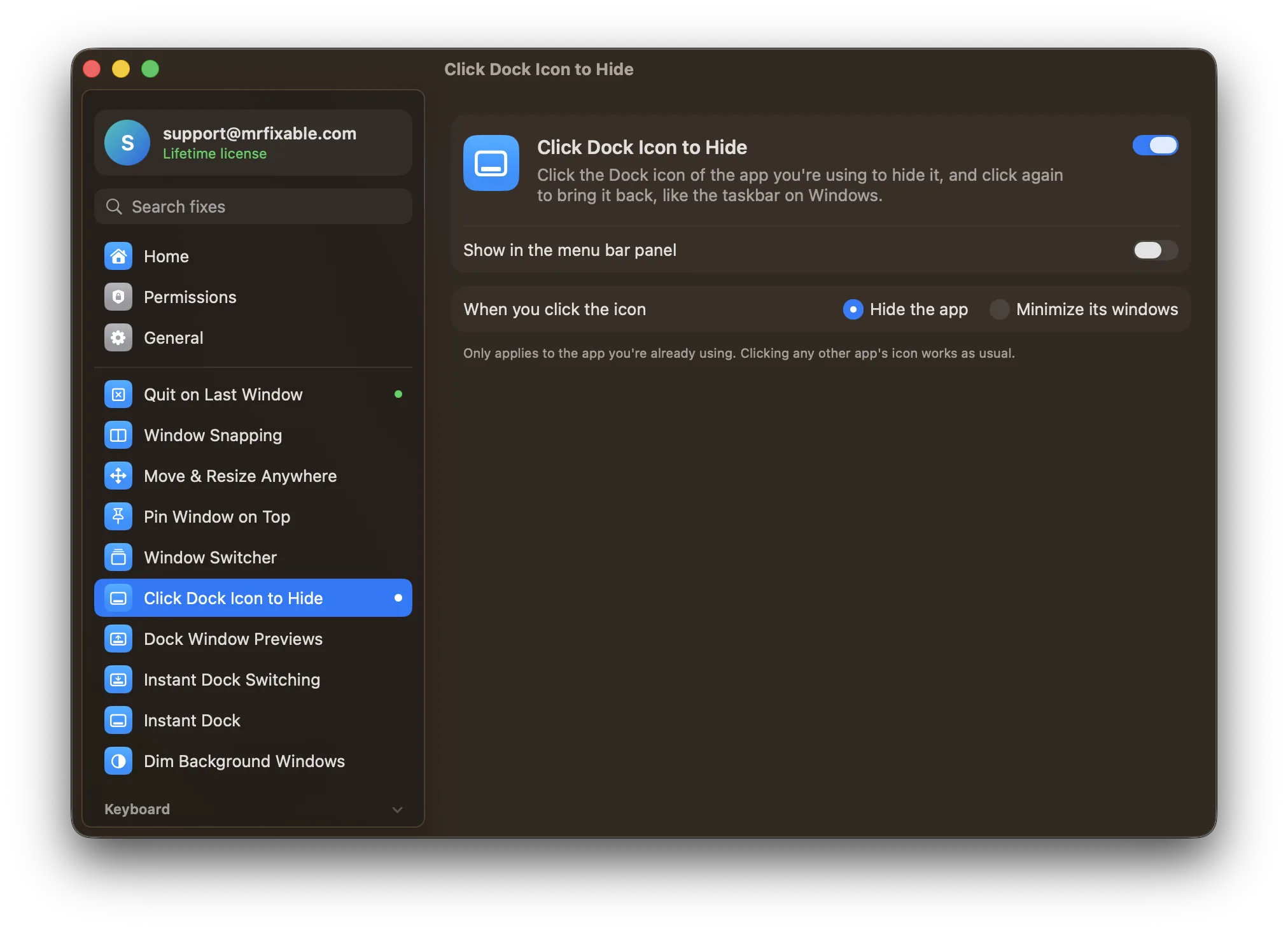Open support@mrfixable.com account card

click(x=253, y=143)
